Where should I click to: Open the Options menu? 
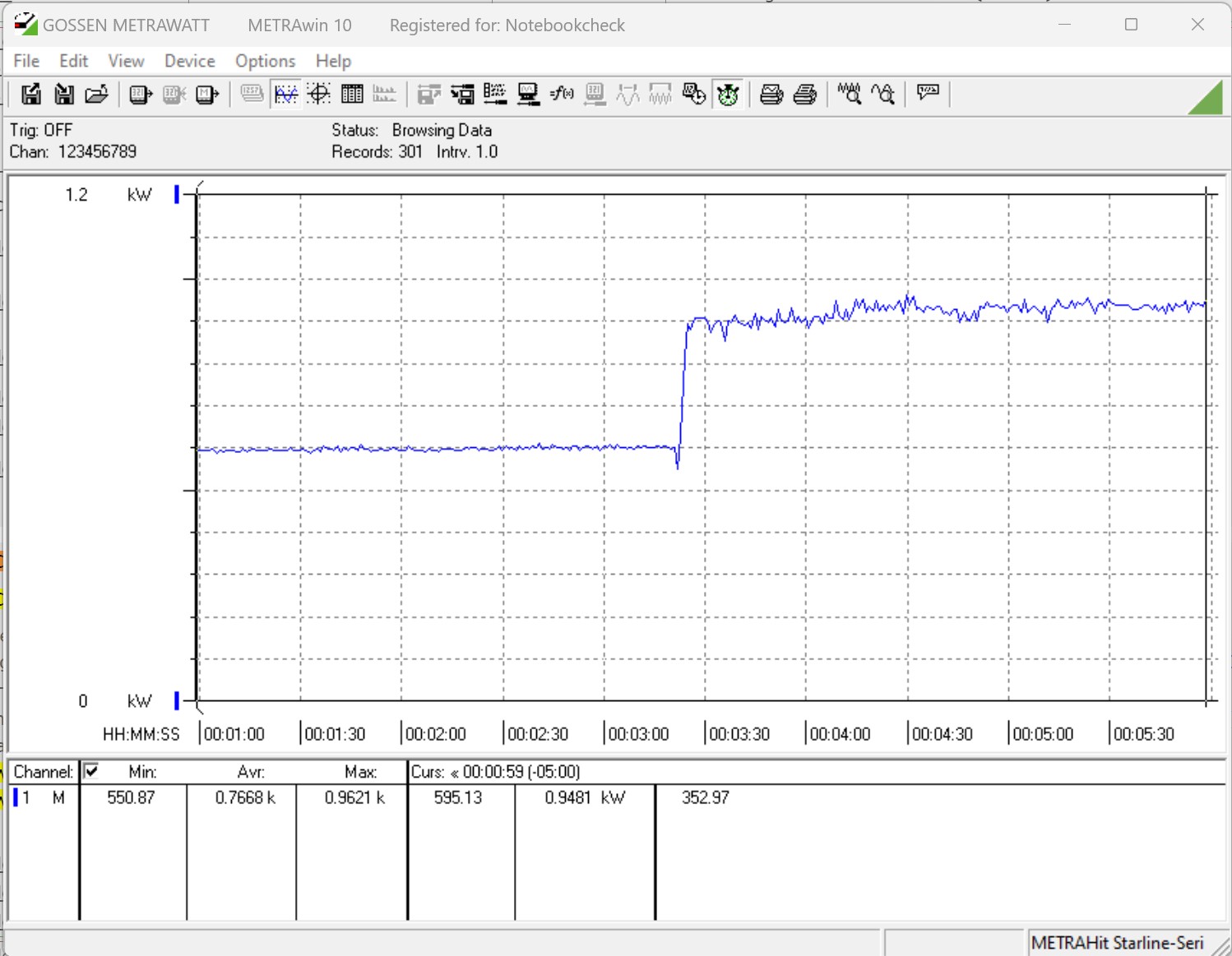pyautogui.click(x=265, y=61)
